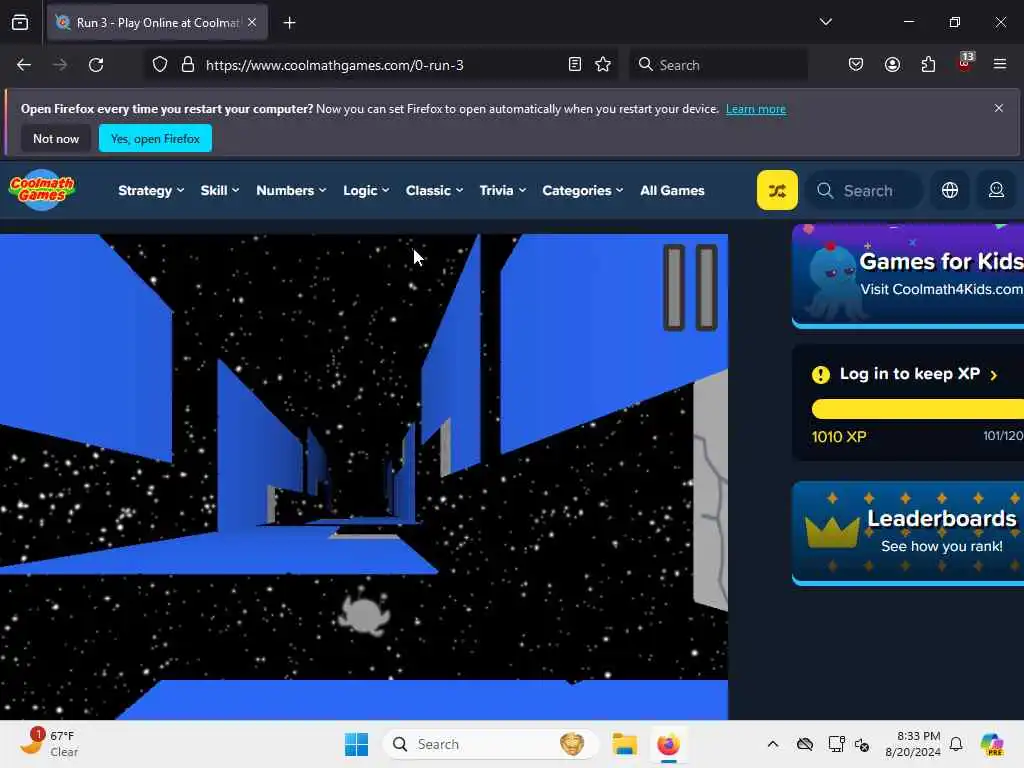
Task: Click the 1010 XP label
Action: [839, 437]
